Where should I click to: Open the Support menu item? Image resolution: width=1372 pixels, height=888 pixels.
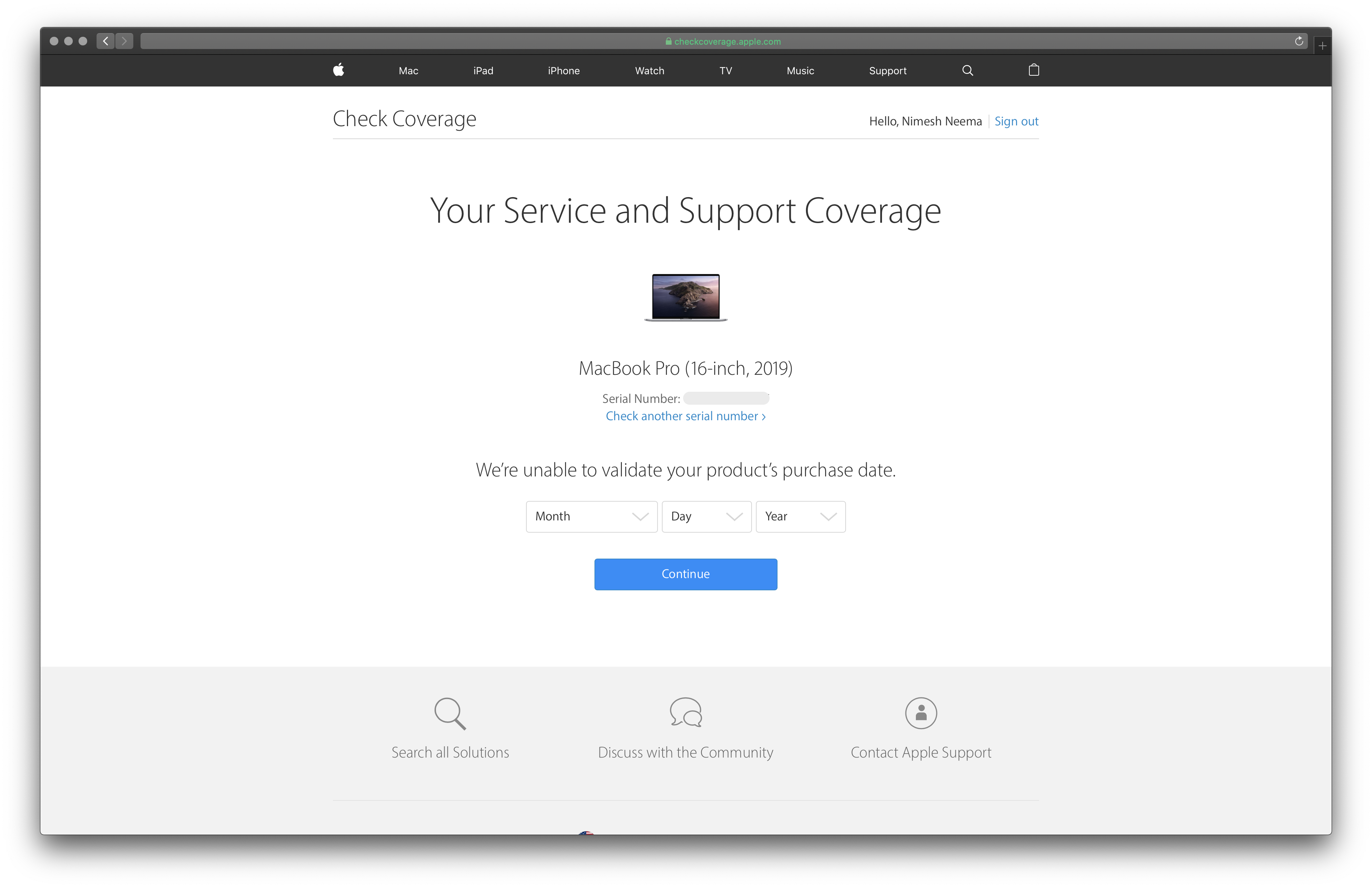[x=888, y=70]
